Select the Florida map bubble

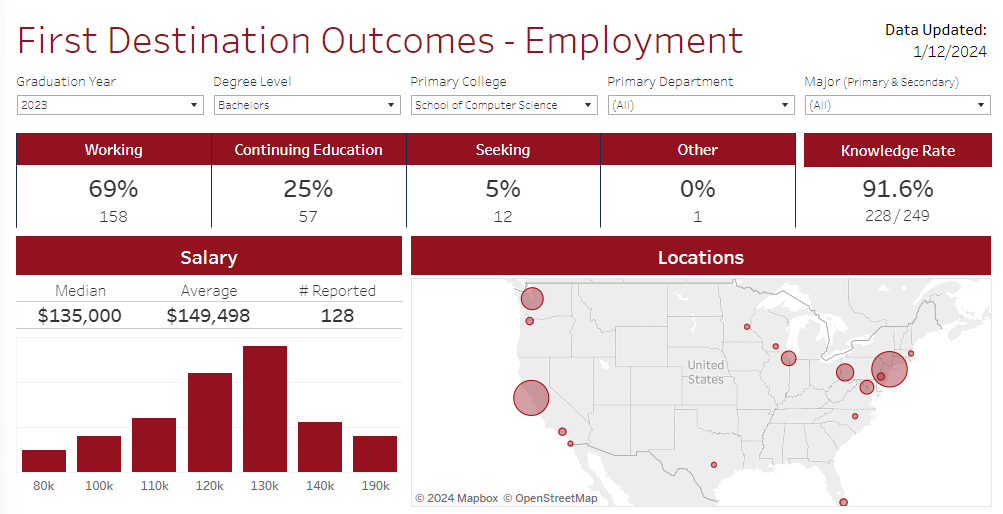click(843, 502)
